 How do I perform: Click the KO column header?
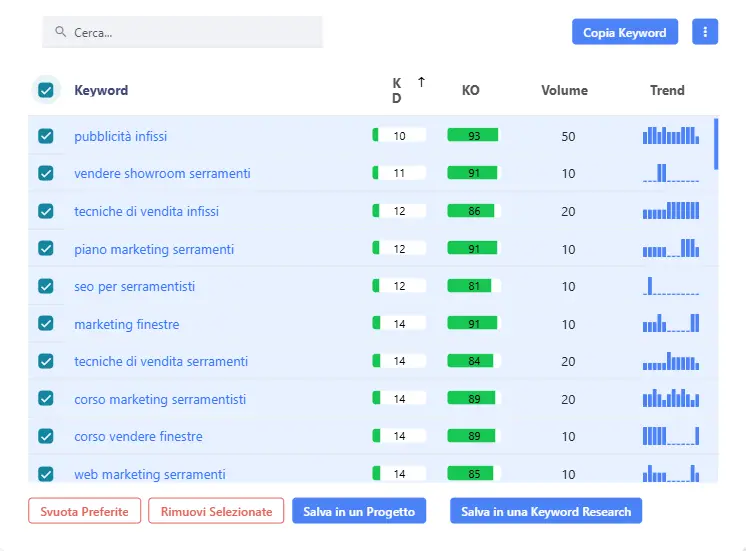tap(471, 90)
